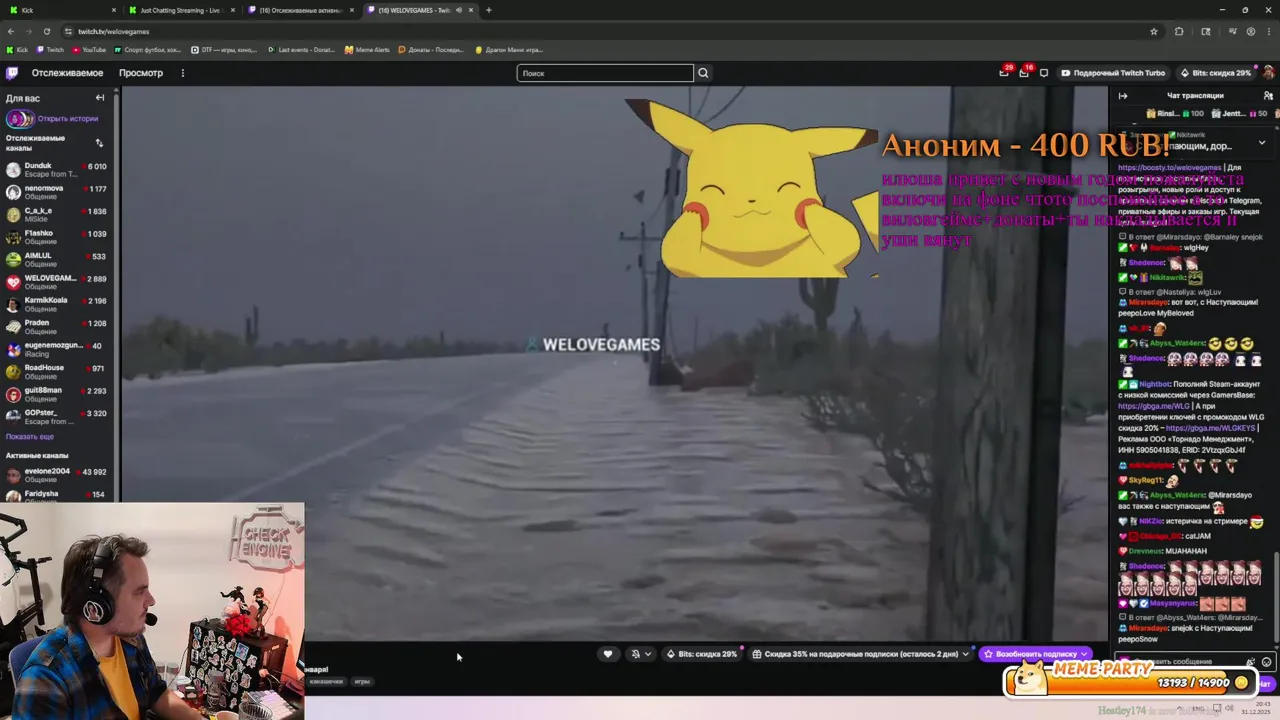Expand pinned chat message chevron

click(x=1262, y=143)
